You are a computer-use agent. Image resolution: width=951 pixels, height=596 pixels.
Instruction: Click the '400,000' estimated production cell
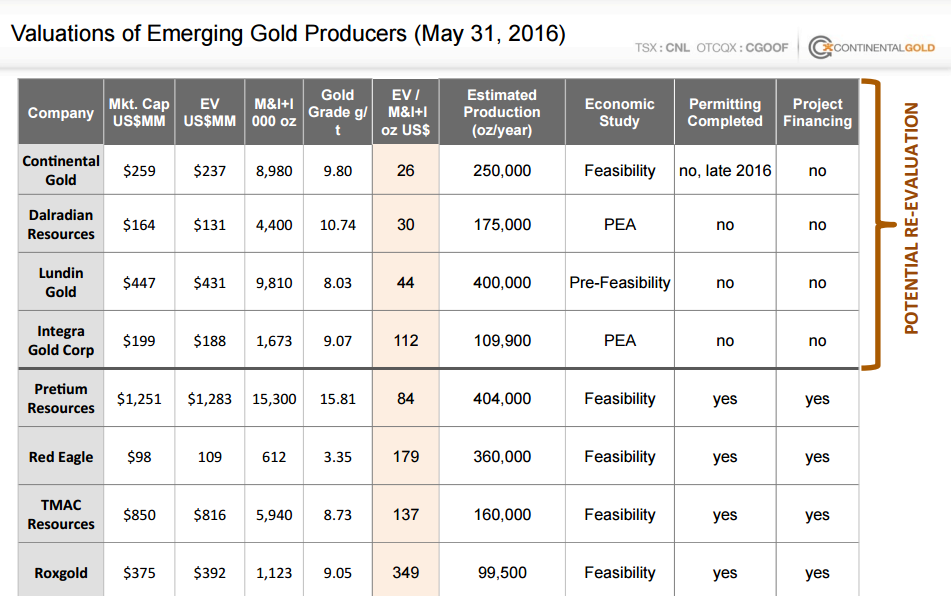click(x=502, y=283)
